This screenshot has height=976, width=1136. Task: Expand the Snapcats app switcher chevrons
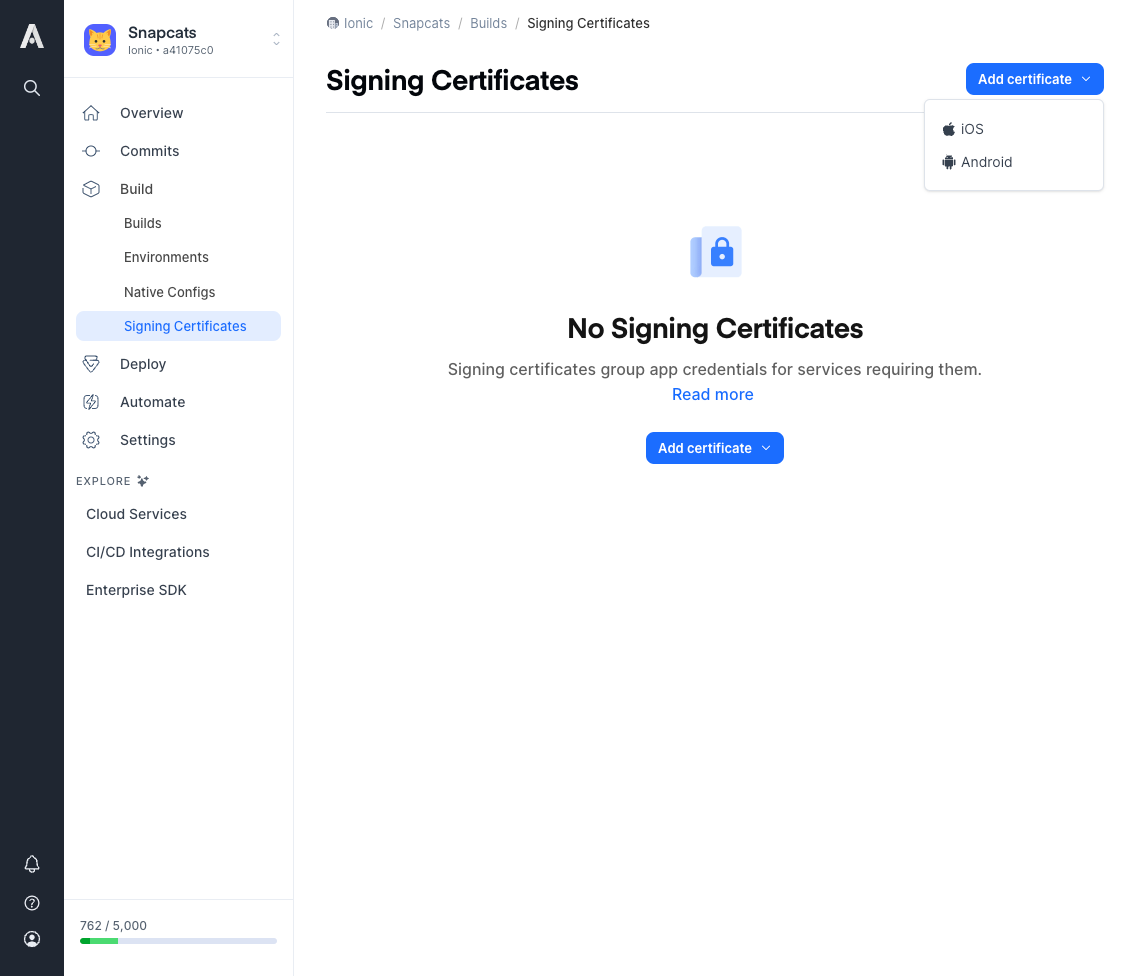(x=276, y=39)
